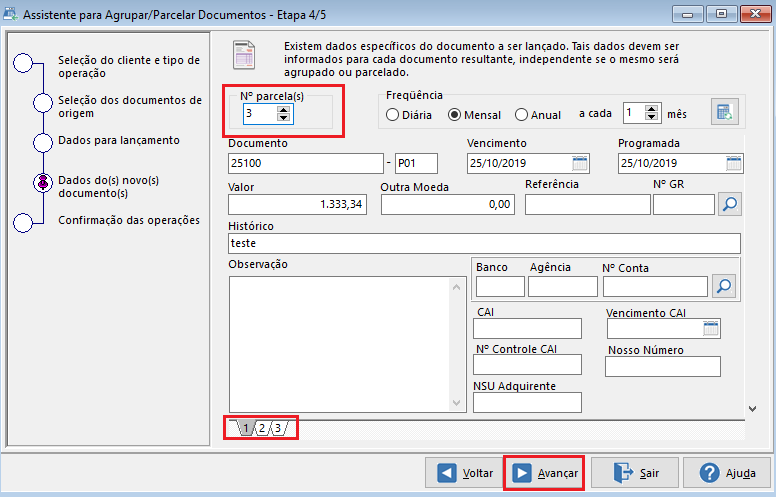Expand the chevron at the right panel edge
This screenshot has width=776, height=497.
coord(752,409)
